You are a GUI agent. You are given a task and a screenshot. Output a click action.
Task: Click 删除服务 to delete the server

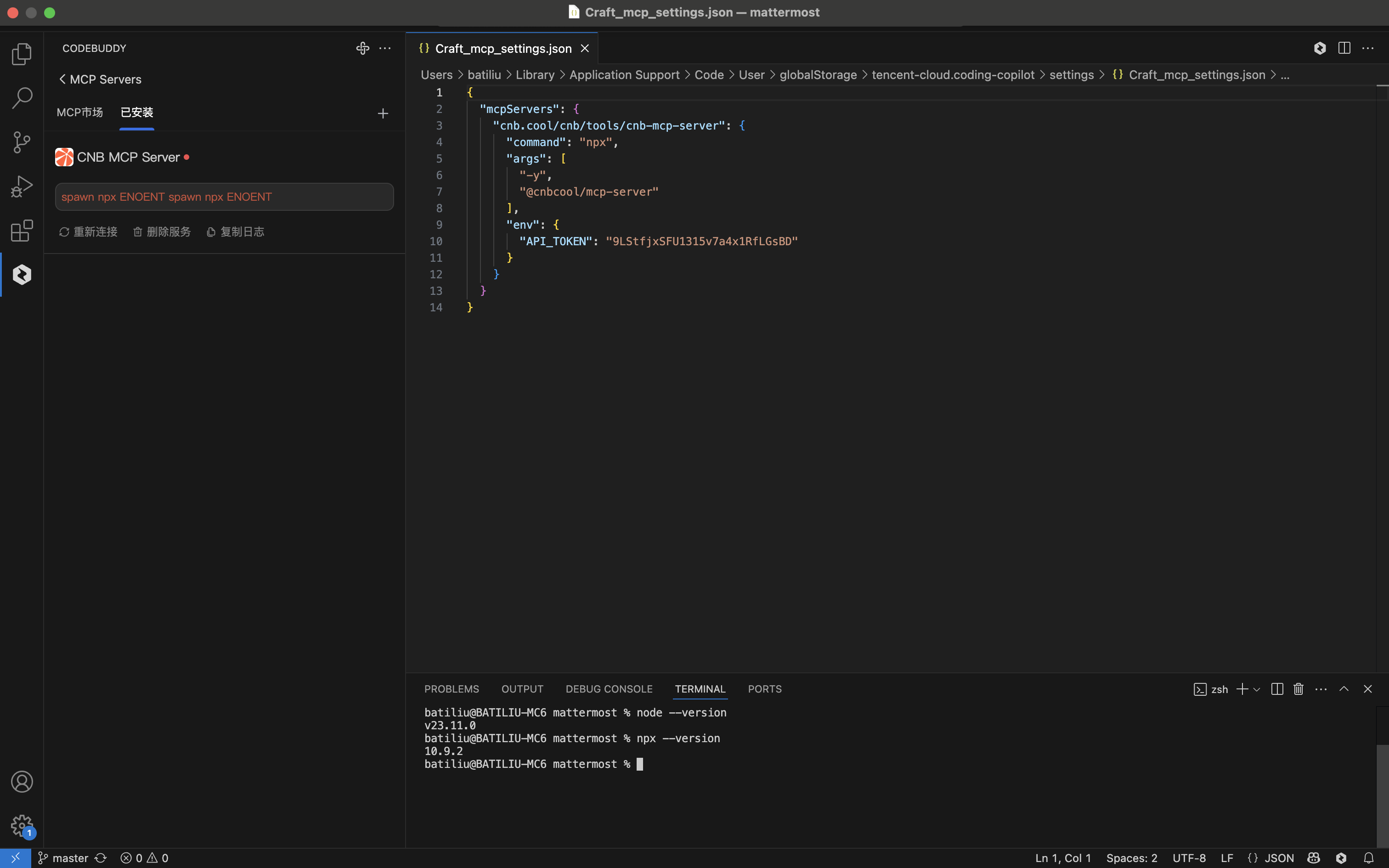[x=162, y=232]
